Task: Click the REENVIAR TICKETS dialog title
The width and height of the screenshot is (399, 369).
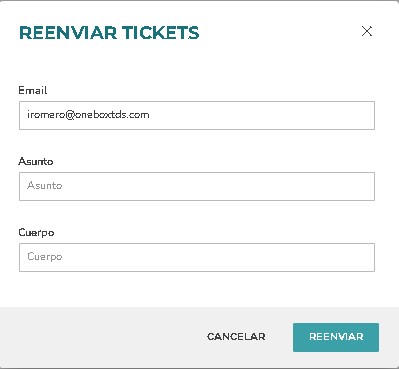Action: tap(109, 33)
